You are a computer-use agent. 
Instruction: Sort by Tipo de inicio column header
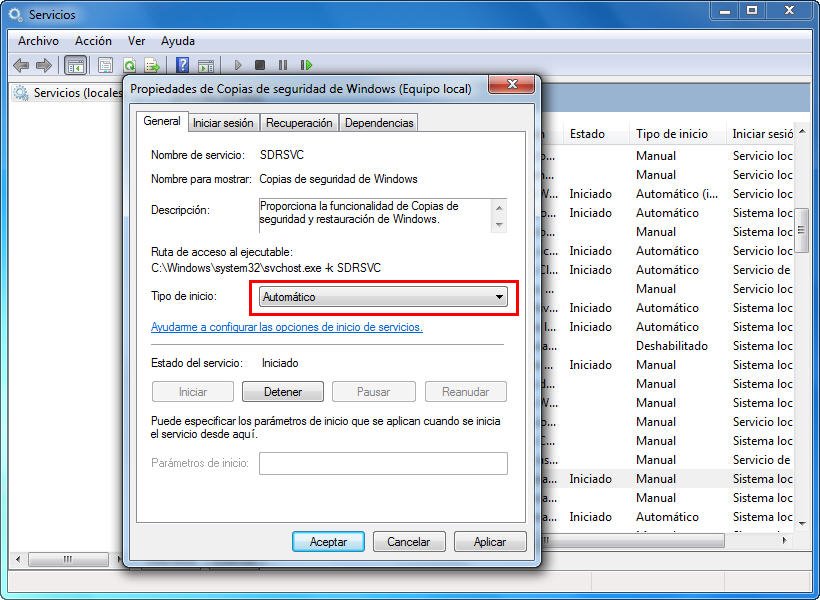click(x=678, y=134)
